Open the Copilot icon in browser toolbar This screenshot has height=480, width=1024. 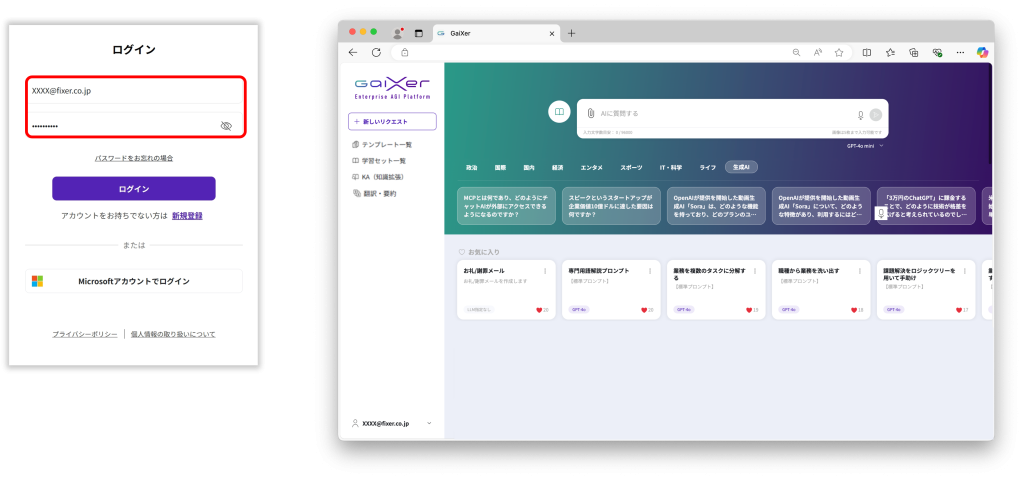click(x=982, y=52)
